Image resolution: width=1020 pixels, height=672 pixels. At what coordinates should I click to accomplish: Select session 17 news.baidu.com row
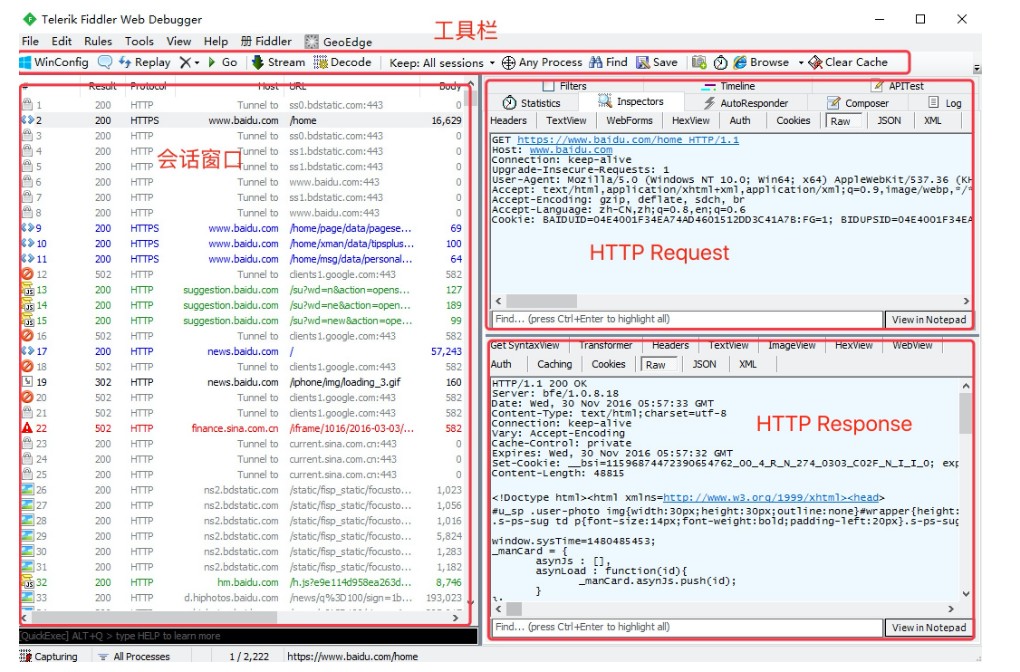coord(242,351)
